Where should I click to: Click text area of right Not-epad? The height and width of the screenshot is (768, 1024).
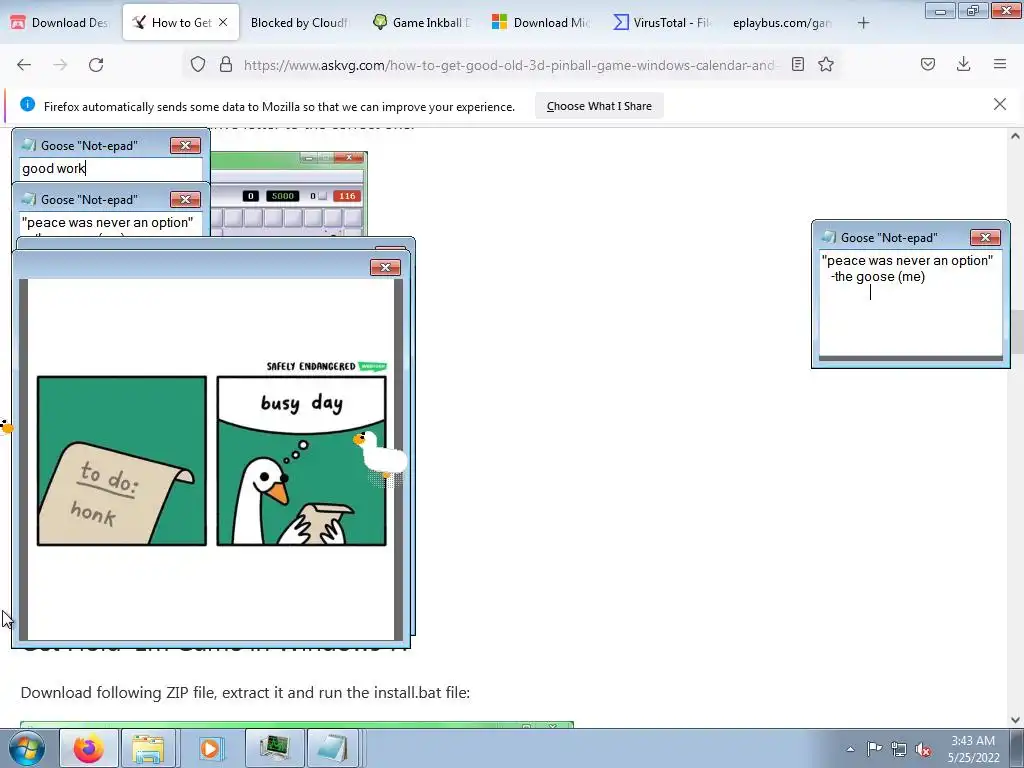(x=910, y=304)
